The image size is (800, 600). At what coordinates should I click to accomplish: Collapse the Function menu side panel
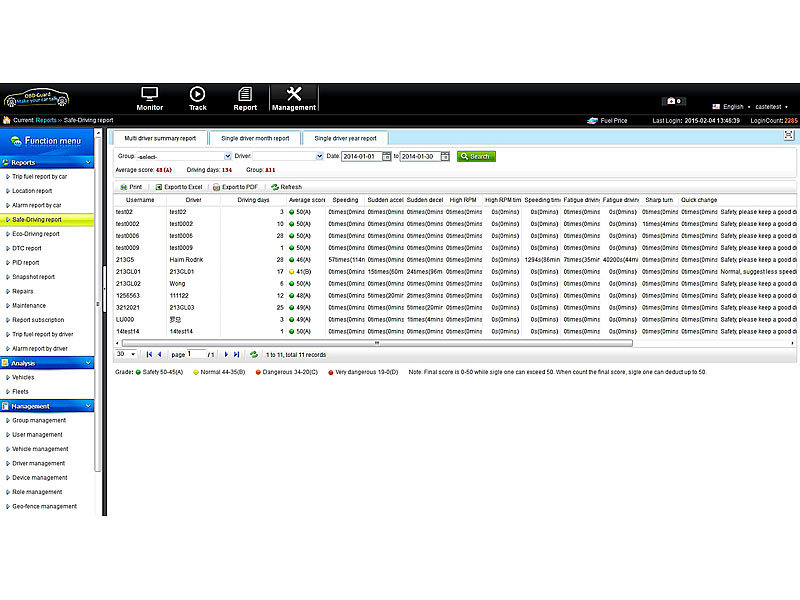coord(104,289)
